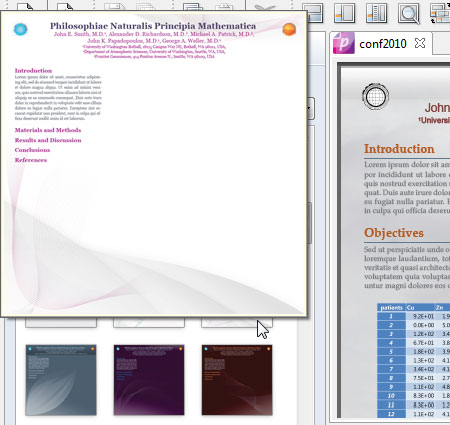
Task: Click the leftmost blank page toolbar icon
Action: click(x=25, y=6)
